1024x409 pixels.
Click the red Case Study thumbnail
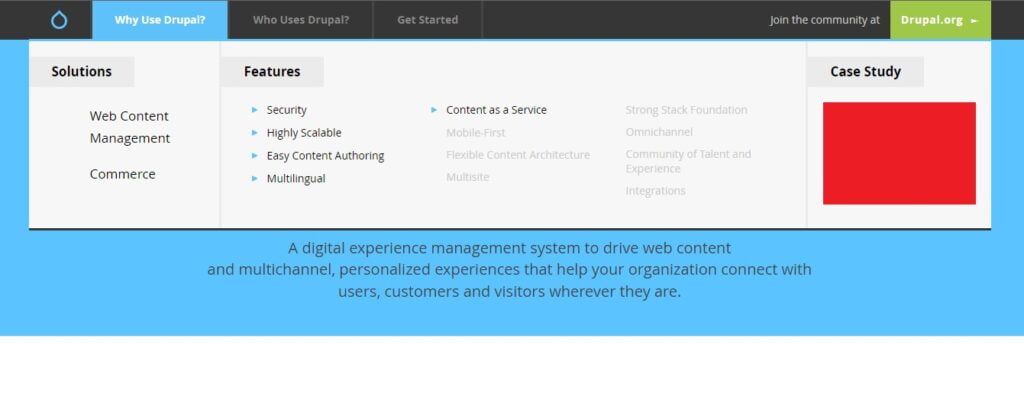pyautogui.click(x=899, y=153)
